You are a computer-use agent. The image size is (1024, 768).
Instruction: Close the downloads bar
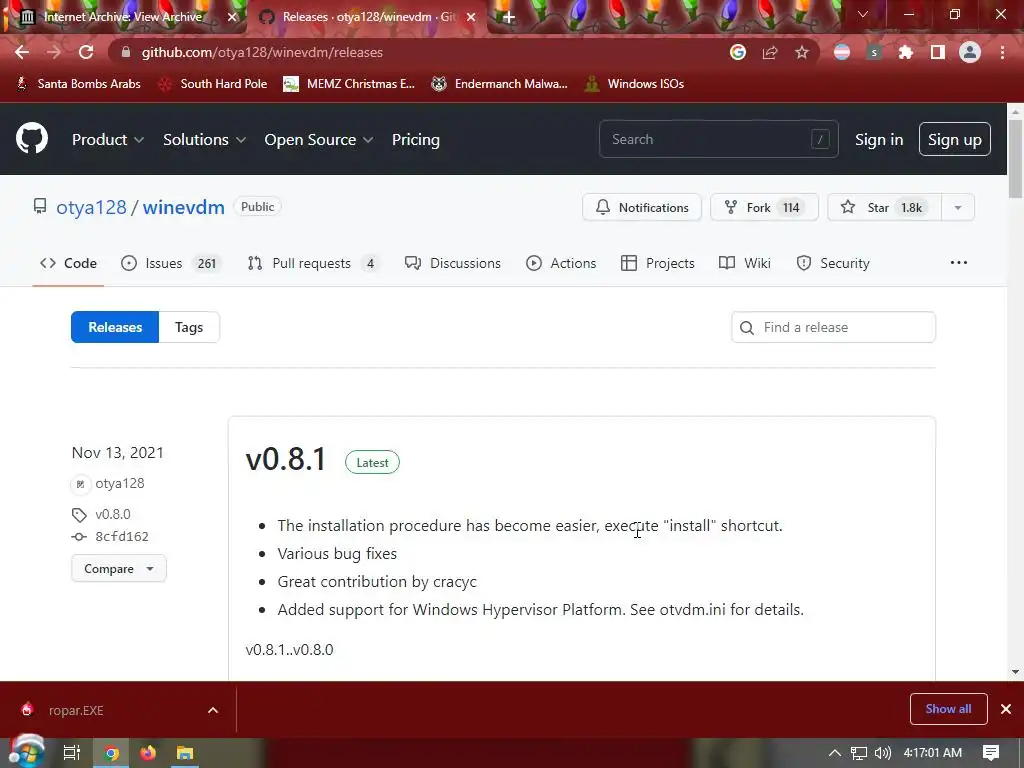(x=1006, y=709)
